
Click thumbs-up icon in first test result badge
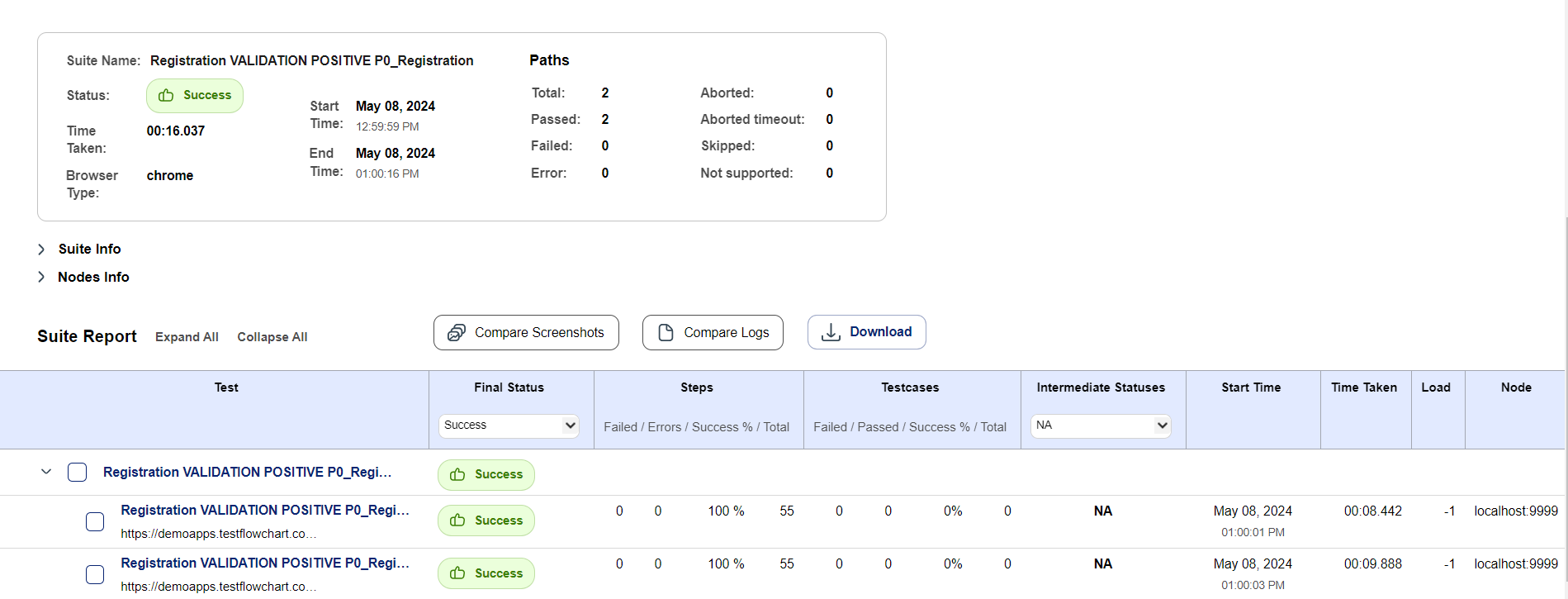[457, 521]
